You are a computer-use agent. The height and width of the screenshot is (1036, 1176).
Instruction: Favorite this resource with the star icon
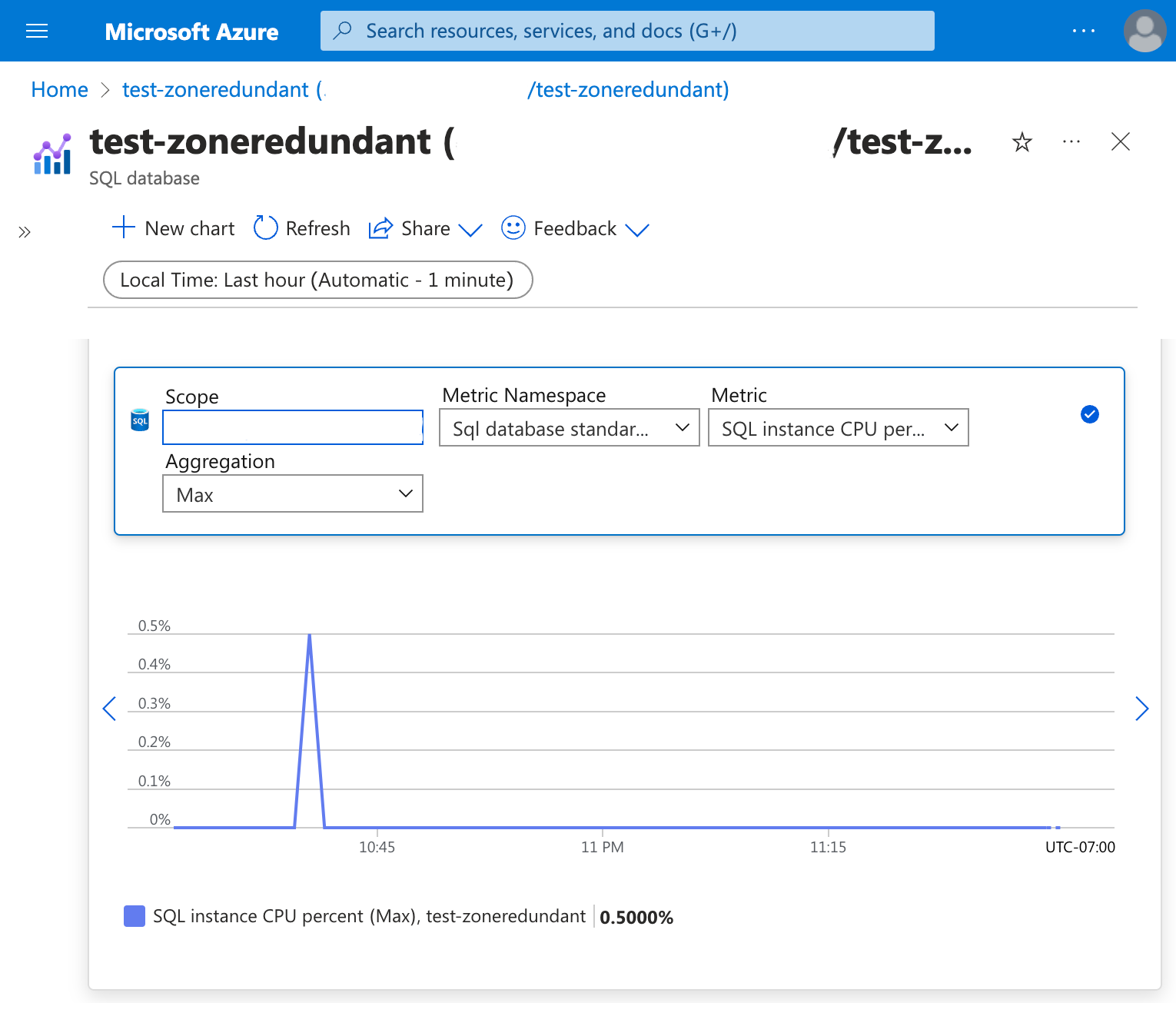(1022, 142)
